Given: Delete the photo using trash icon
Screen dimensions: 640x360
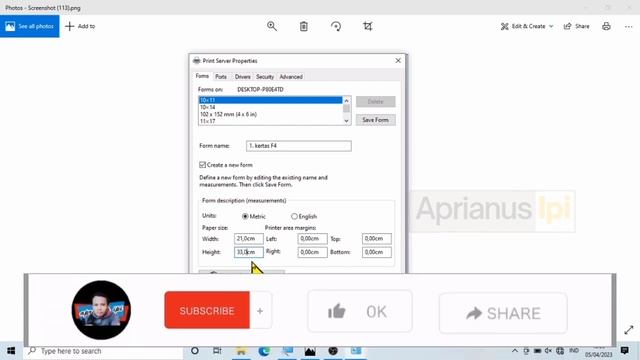Looking at the screenshot, I should coord(304,26).
